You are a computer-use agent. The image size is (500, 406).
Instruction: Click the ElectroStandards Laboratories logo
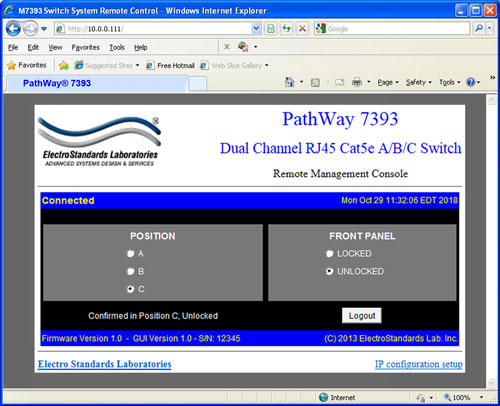pos(99,142)
